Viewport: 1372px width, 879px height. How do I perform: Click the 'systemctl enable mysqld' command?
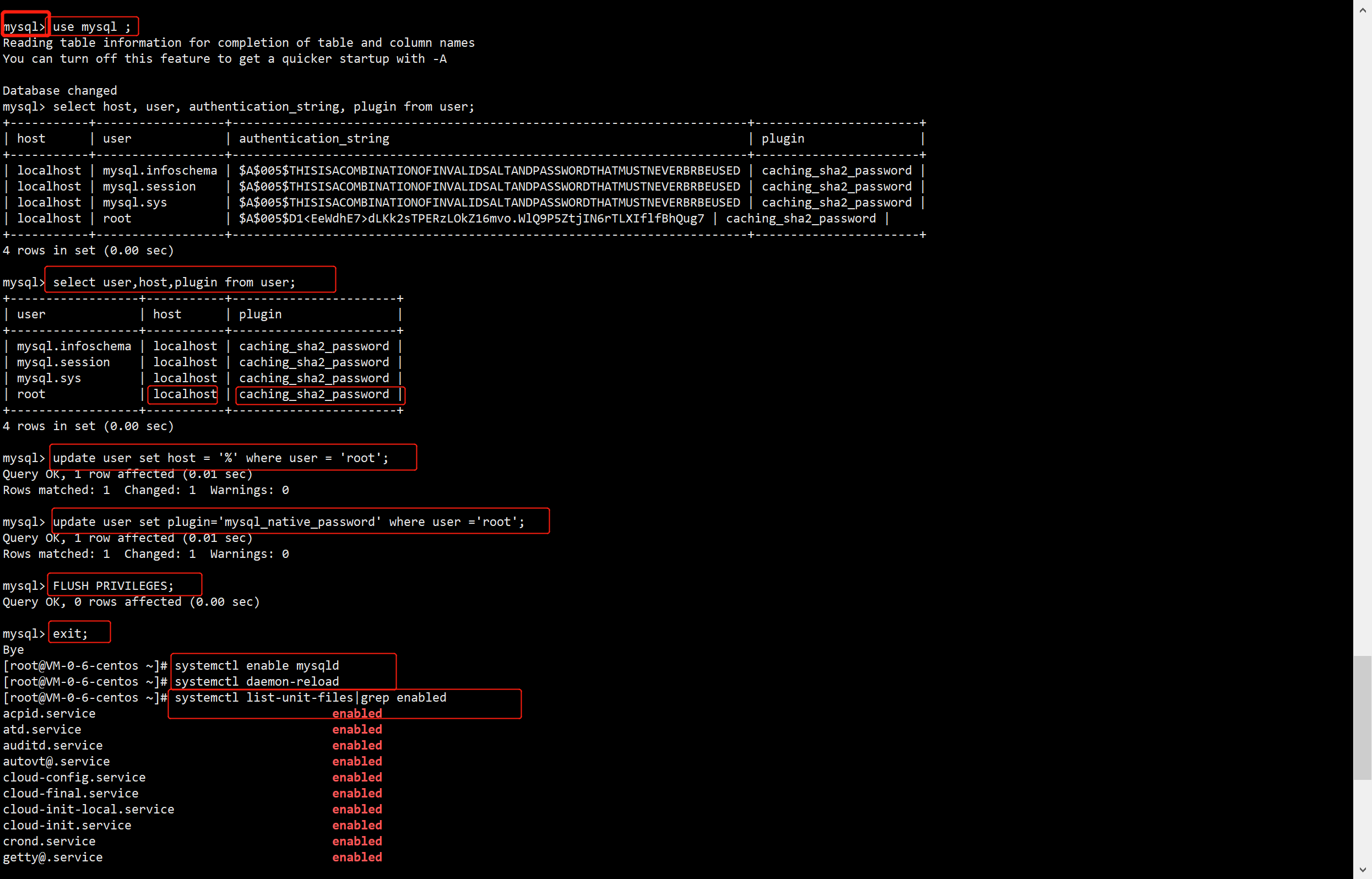pos(257,665)
